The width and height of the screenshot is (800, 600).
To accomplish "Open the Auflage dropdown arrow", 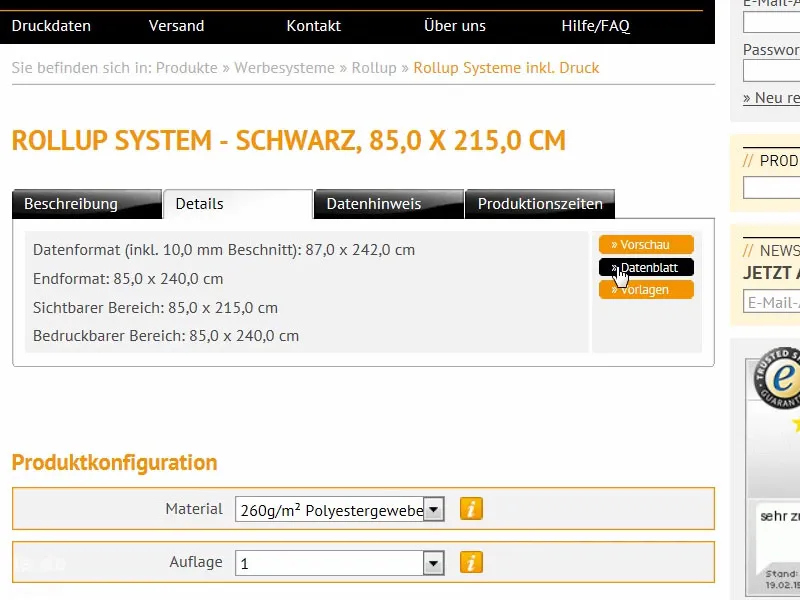I will click(x=434, y=563).
